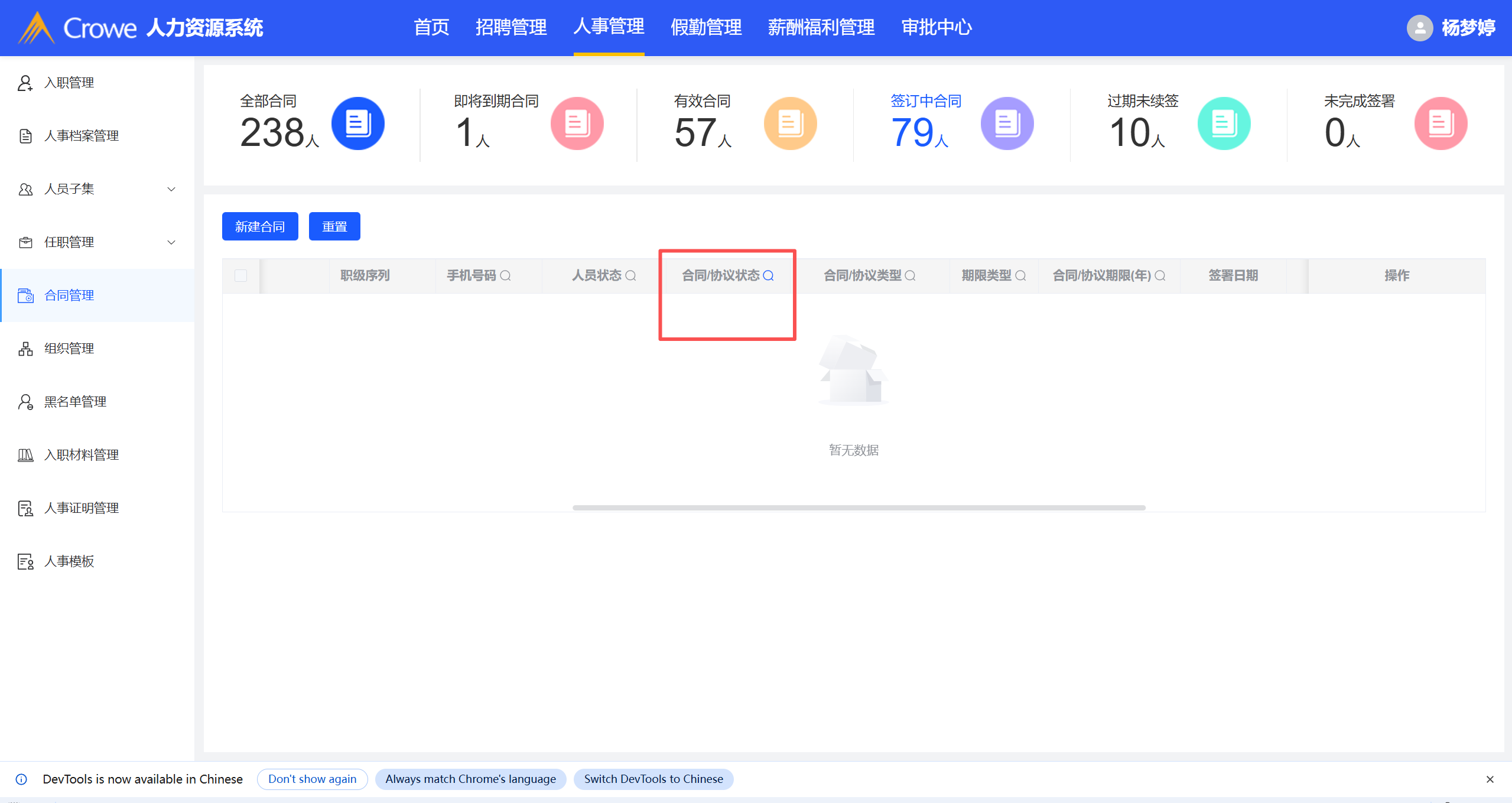Close the DevTools language notification bar
Screen dimensions: 1512x803
pos(1490,779)
